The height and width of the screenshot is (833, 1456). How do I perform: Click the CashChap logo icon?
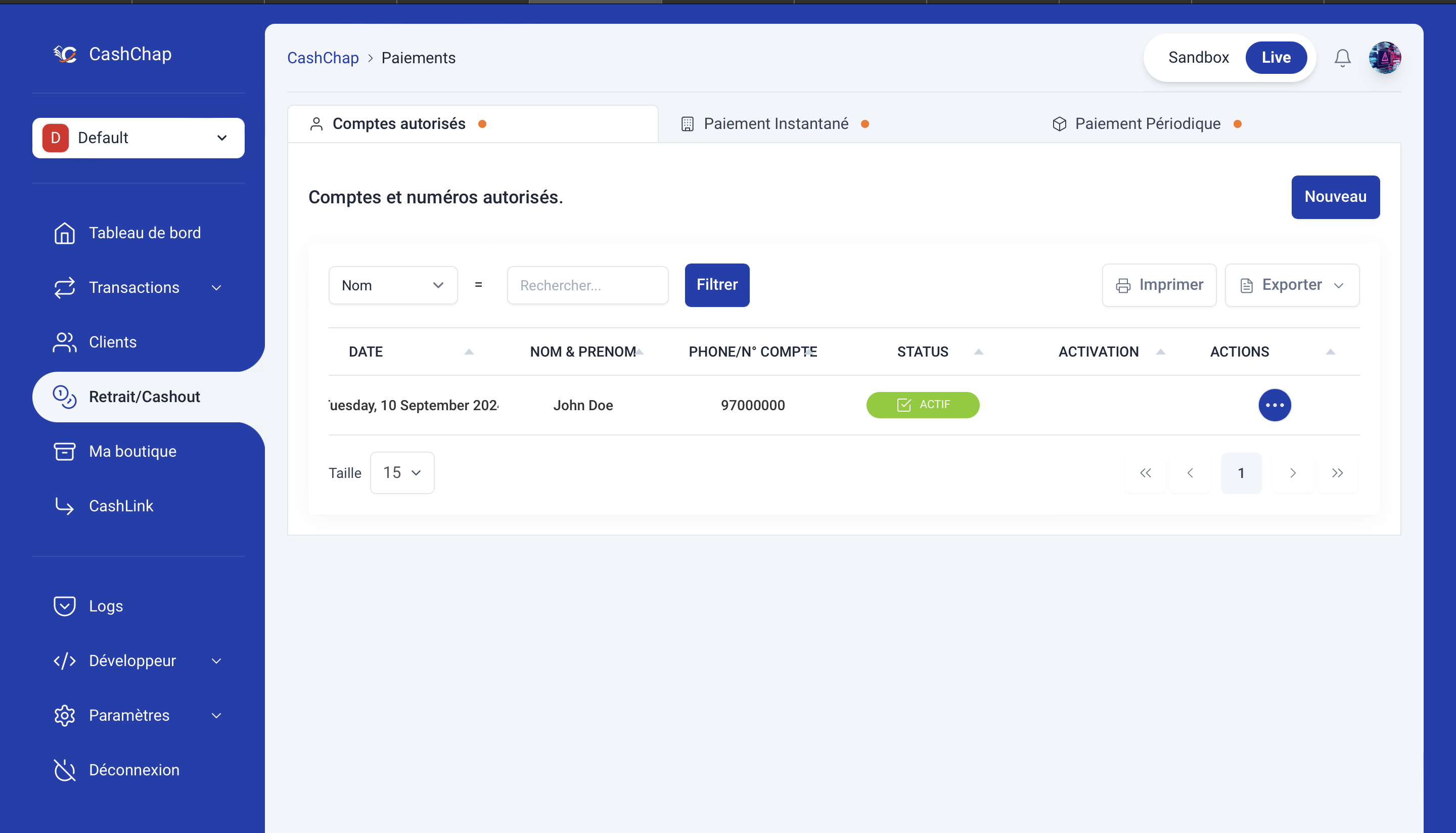tap(65, 54)
